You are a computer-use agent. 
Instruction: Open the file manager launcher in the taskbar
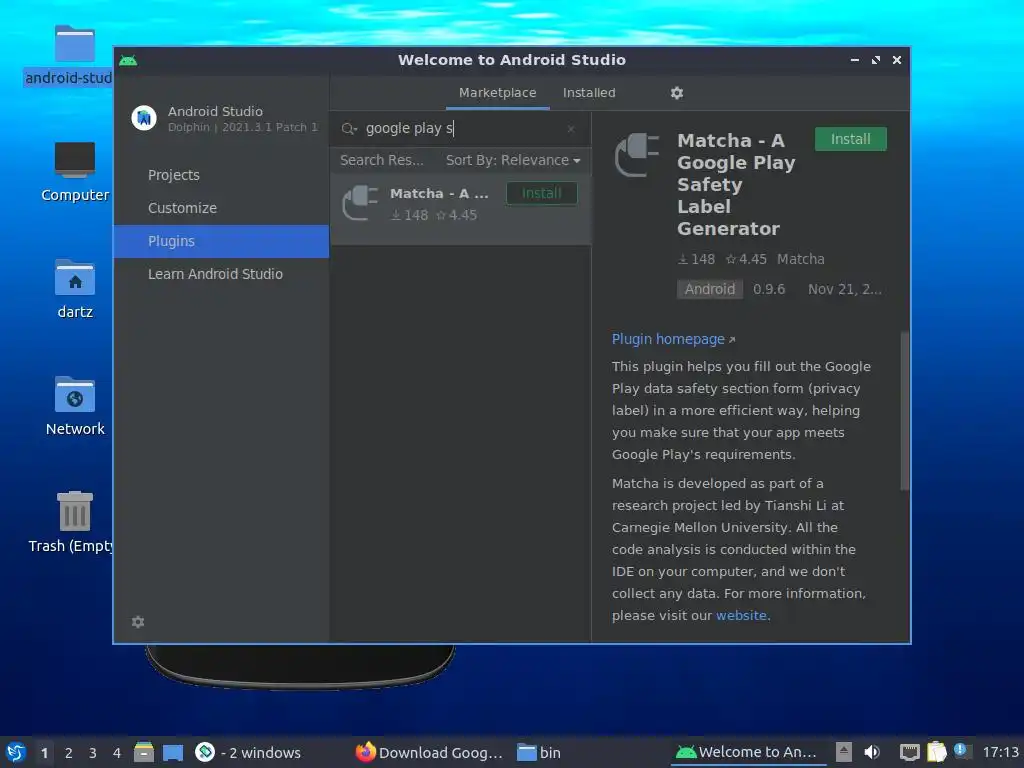click(x=144, y=752)
